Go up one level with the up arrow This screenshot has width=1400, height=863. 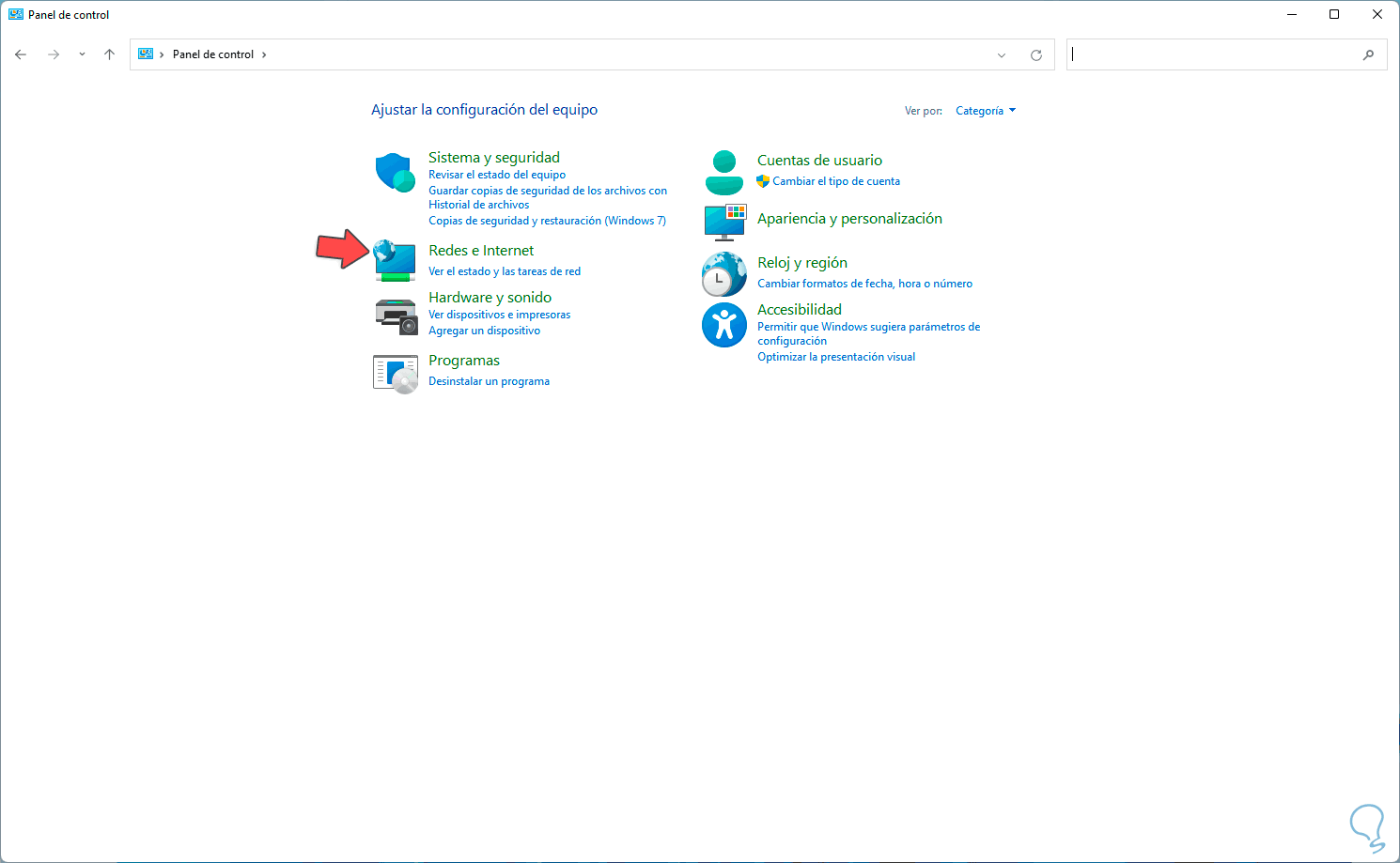[109, 54]
